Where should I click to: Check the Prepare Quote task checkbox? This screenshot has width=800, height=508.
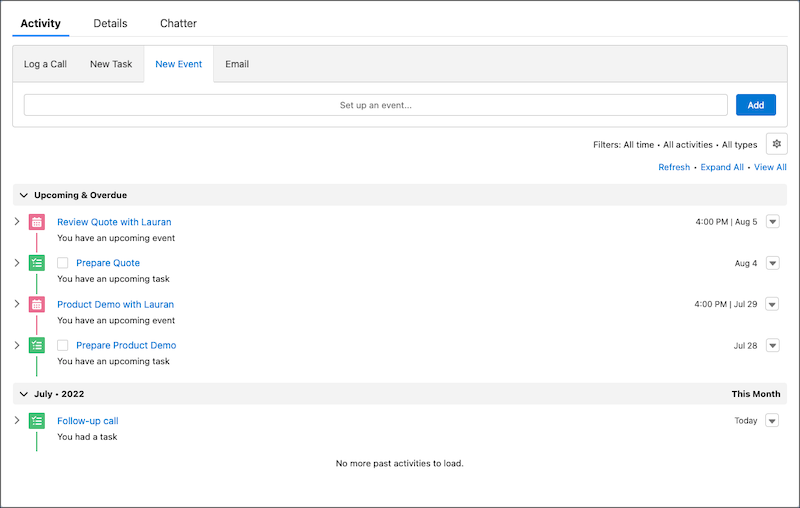click(63, 263)
